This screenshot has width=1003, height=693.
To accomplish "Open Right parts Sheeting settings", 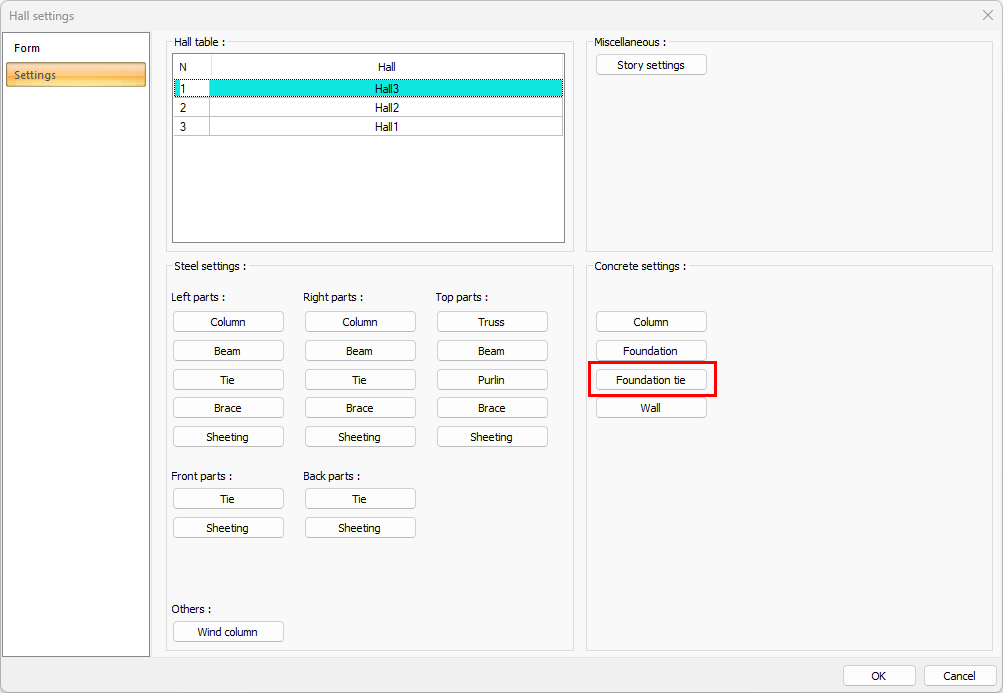I will (x=360, y=437).
